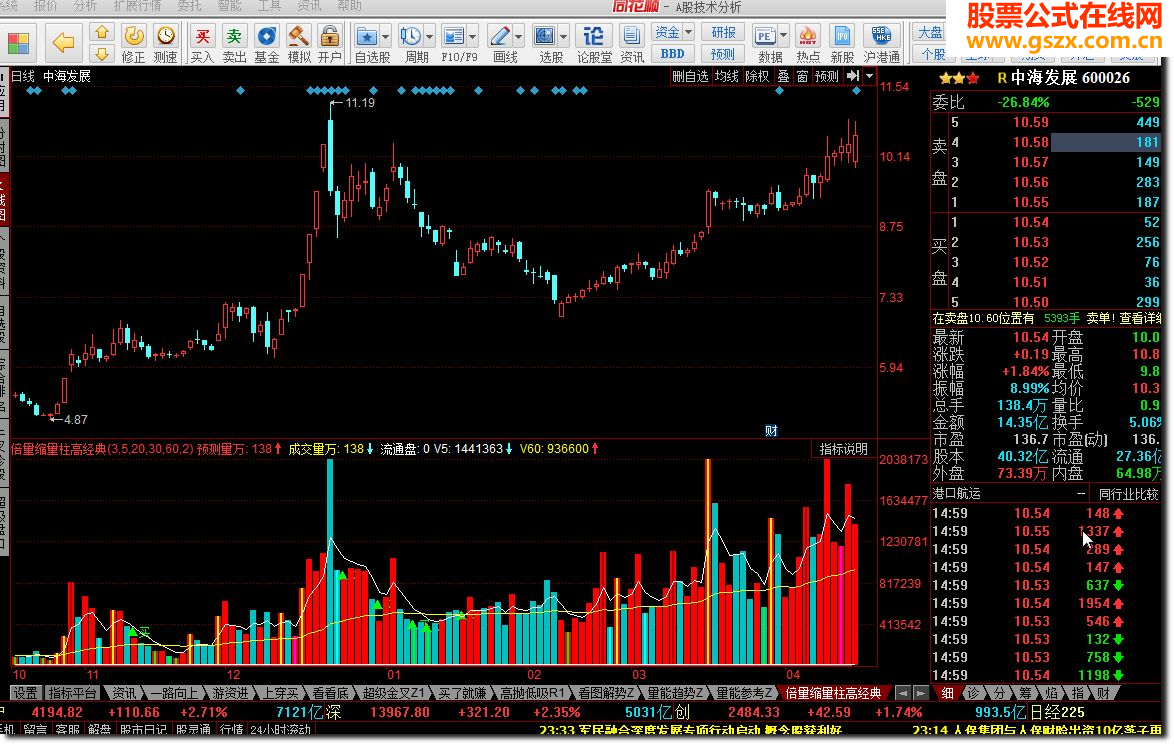Expand the 自选股 dropdown arrow

click(386, 36)
